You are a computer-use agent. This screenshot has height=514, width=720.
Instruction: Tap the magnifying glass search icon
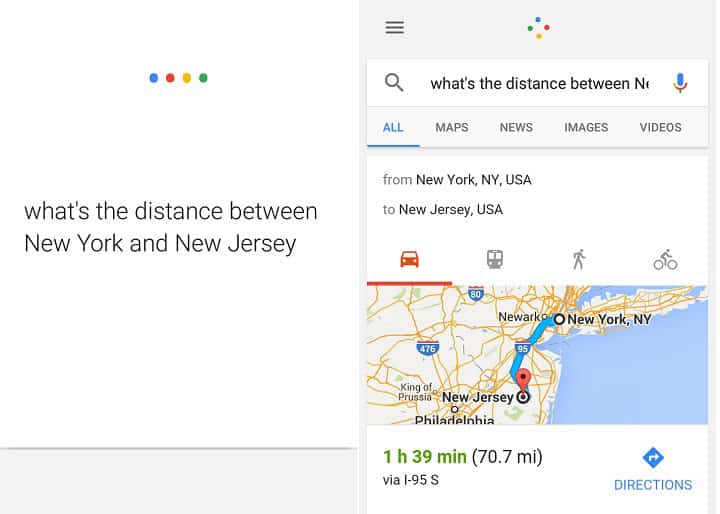coord(394,83)
